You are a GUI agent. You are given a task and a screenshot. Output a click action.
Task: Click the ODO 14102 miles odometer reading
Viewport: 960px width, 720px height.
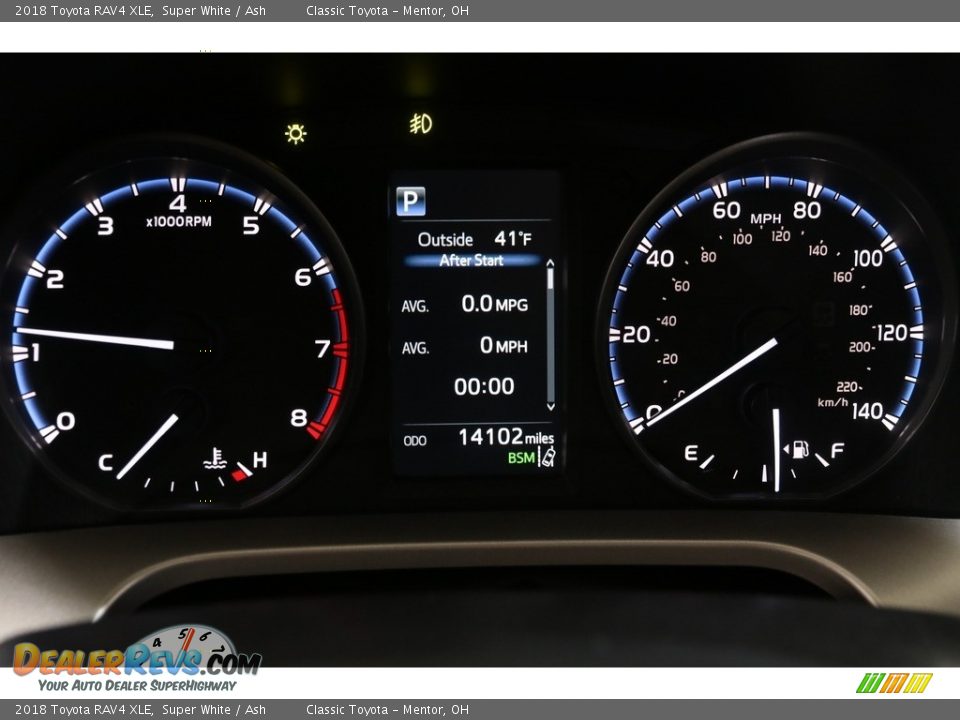click(478, 437)
